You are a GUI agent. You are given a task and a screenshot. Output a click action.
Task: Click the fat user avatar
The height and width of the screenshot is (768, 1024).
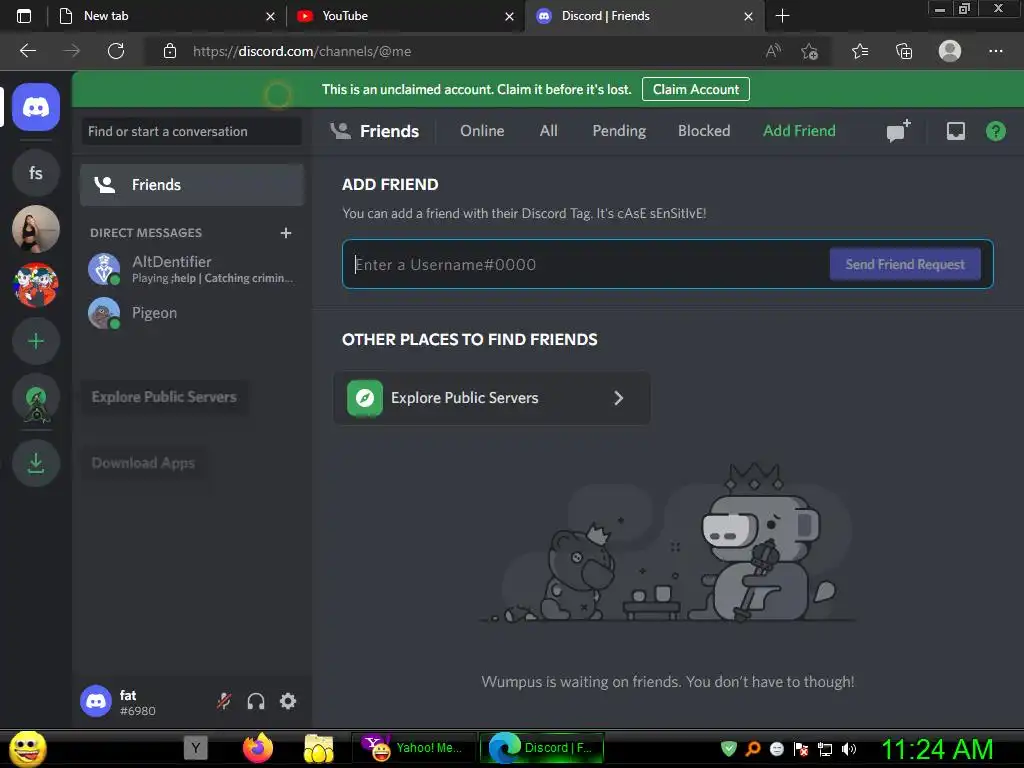96,701
